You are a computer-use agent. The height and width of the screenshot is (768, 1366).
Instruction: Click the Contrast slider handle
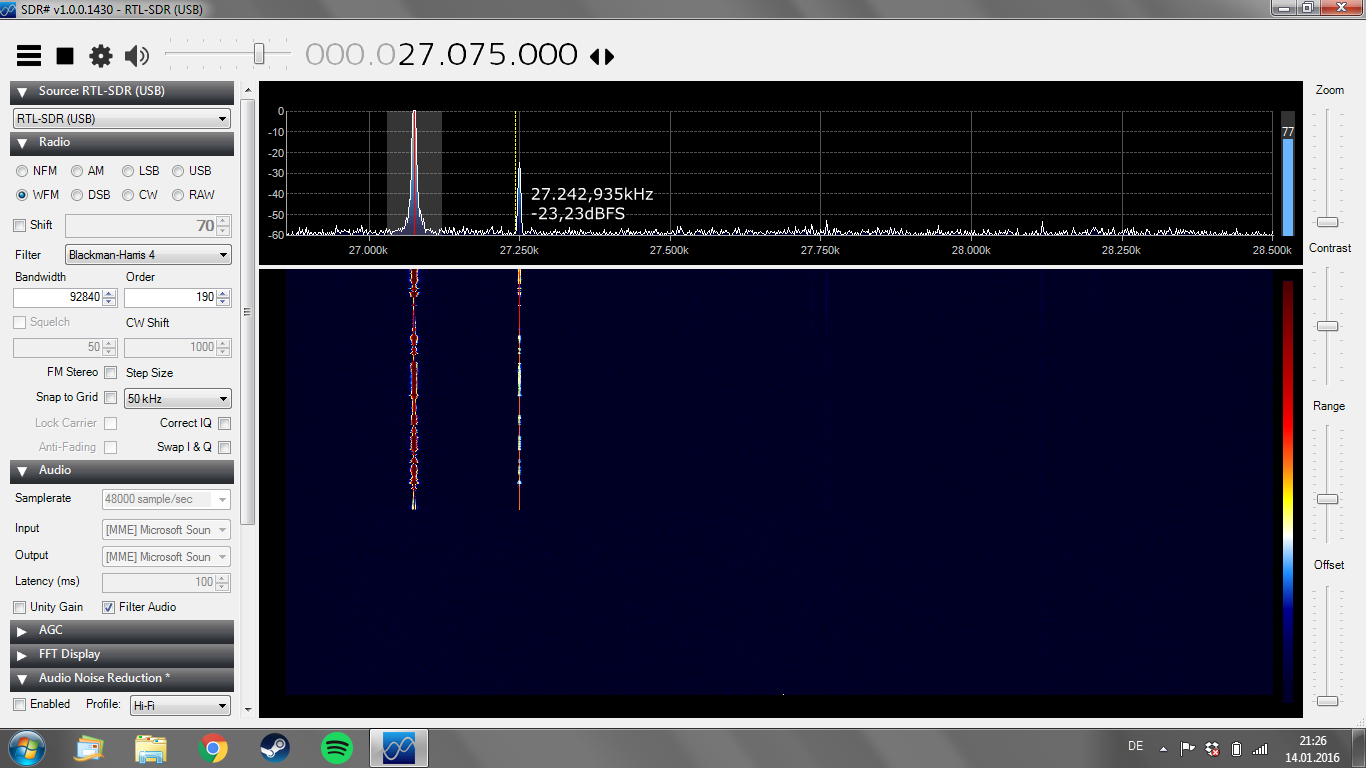click(x=1327, y=326)
